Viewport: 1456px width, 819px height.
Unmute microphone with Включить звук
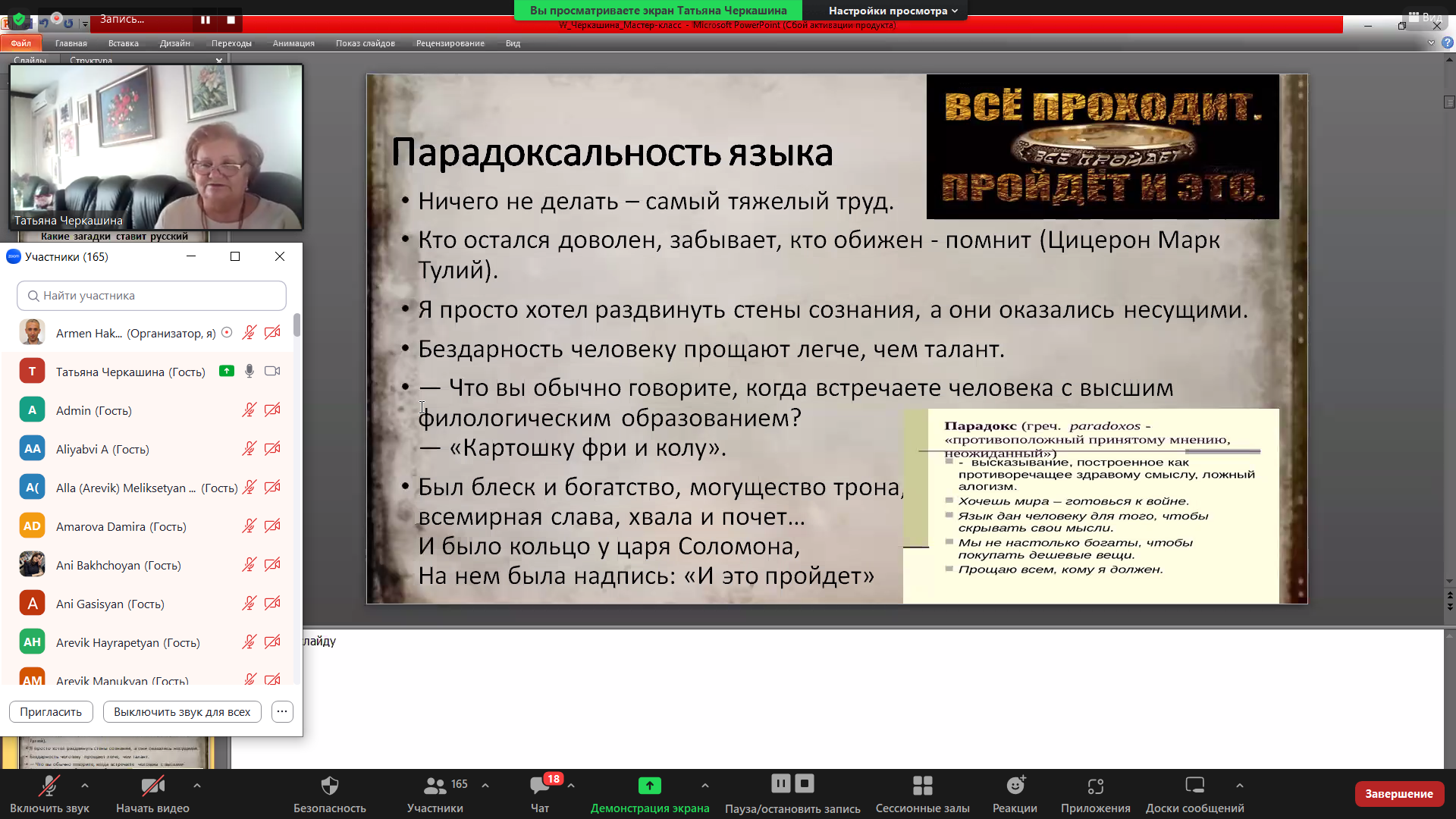tap(49, 786)
